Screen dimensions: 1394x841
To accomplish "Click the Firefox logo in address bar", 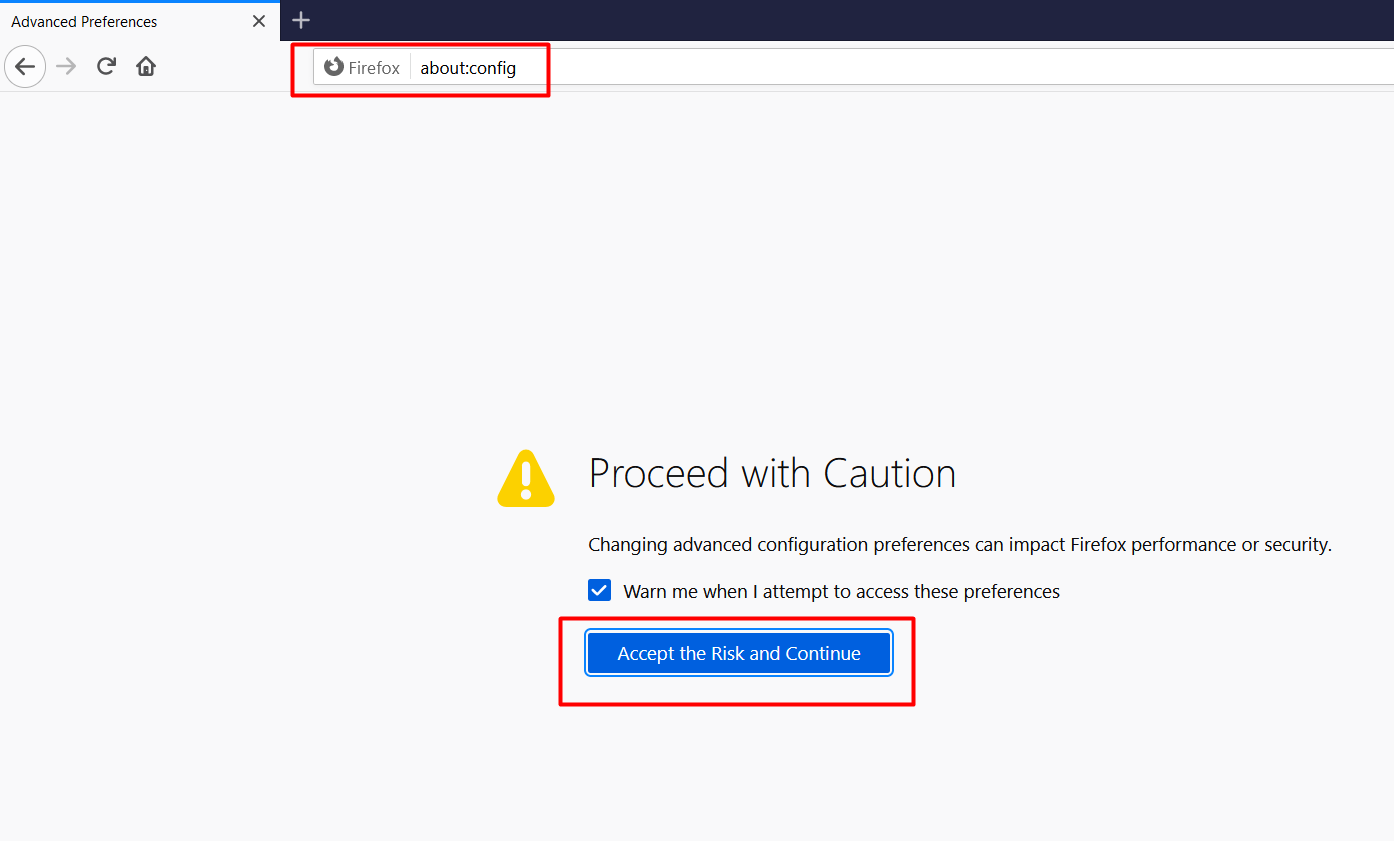I will tap(334, 67).
